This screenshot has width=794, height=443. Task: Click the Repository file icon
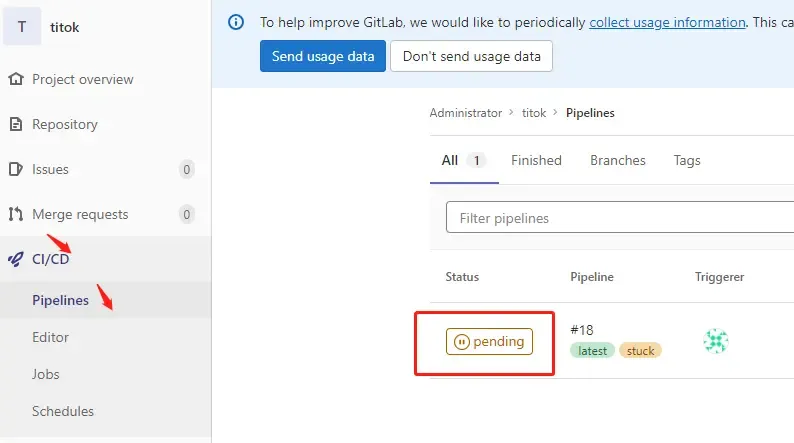coord(15,124)
